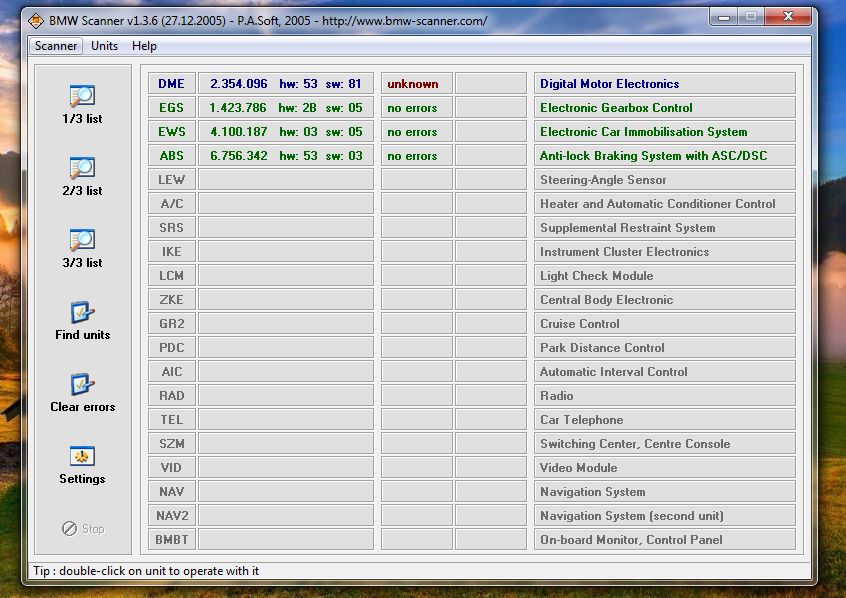Click the SRS unit button

pyautogui.click(x=172, y=228)
